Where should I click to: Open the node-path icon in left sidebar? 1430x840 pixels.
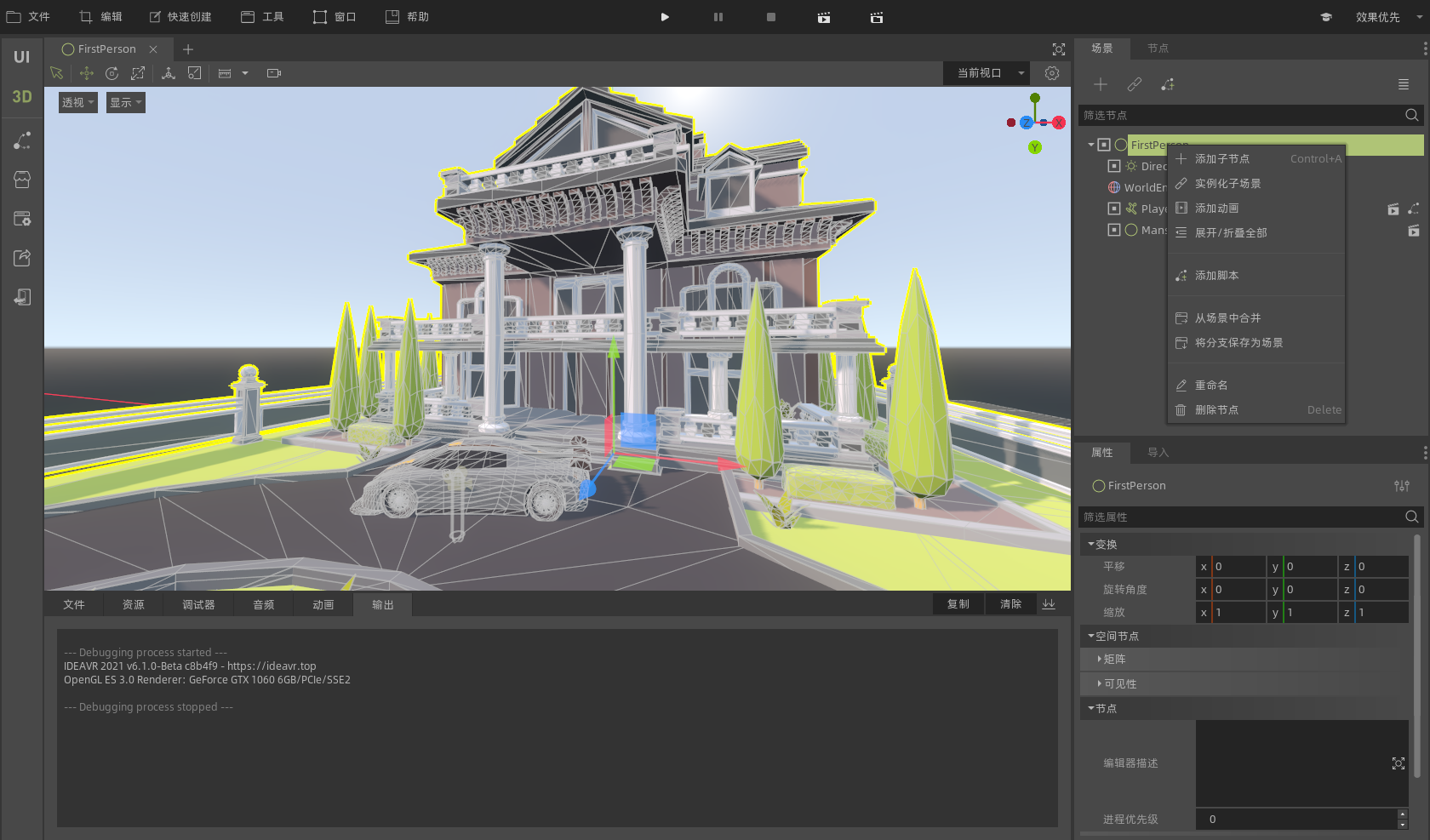click(x=22, y=140)
